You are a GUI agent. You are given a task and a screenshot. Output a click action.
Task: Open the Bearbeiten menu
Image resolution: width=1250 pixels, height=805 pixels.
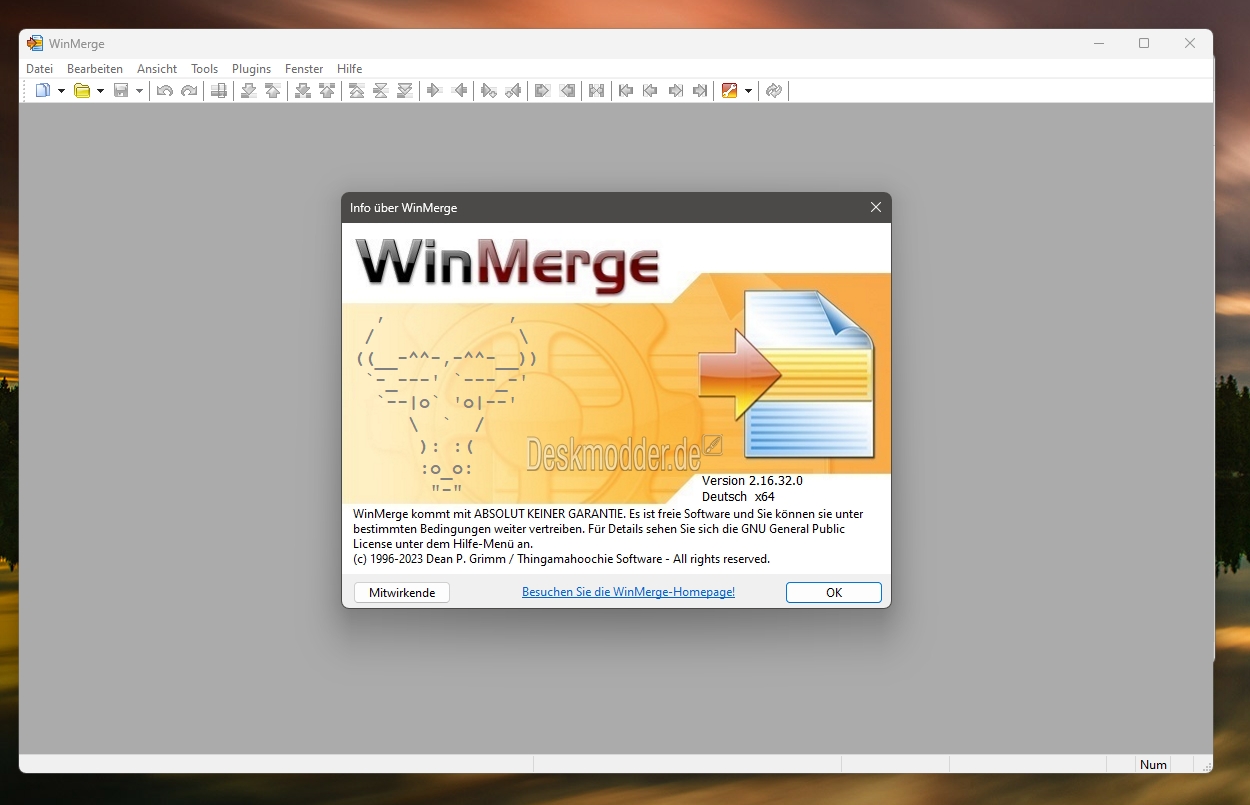coord(95,69)
